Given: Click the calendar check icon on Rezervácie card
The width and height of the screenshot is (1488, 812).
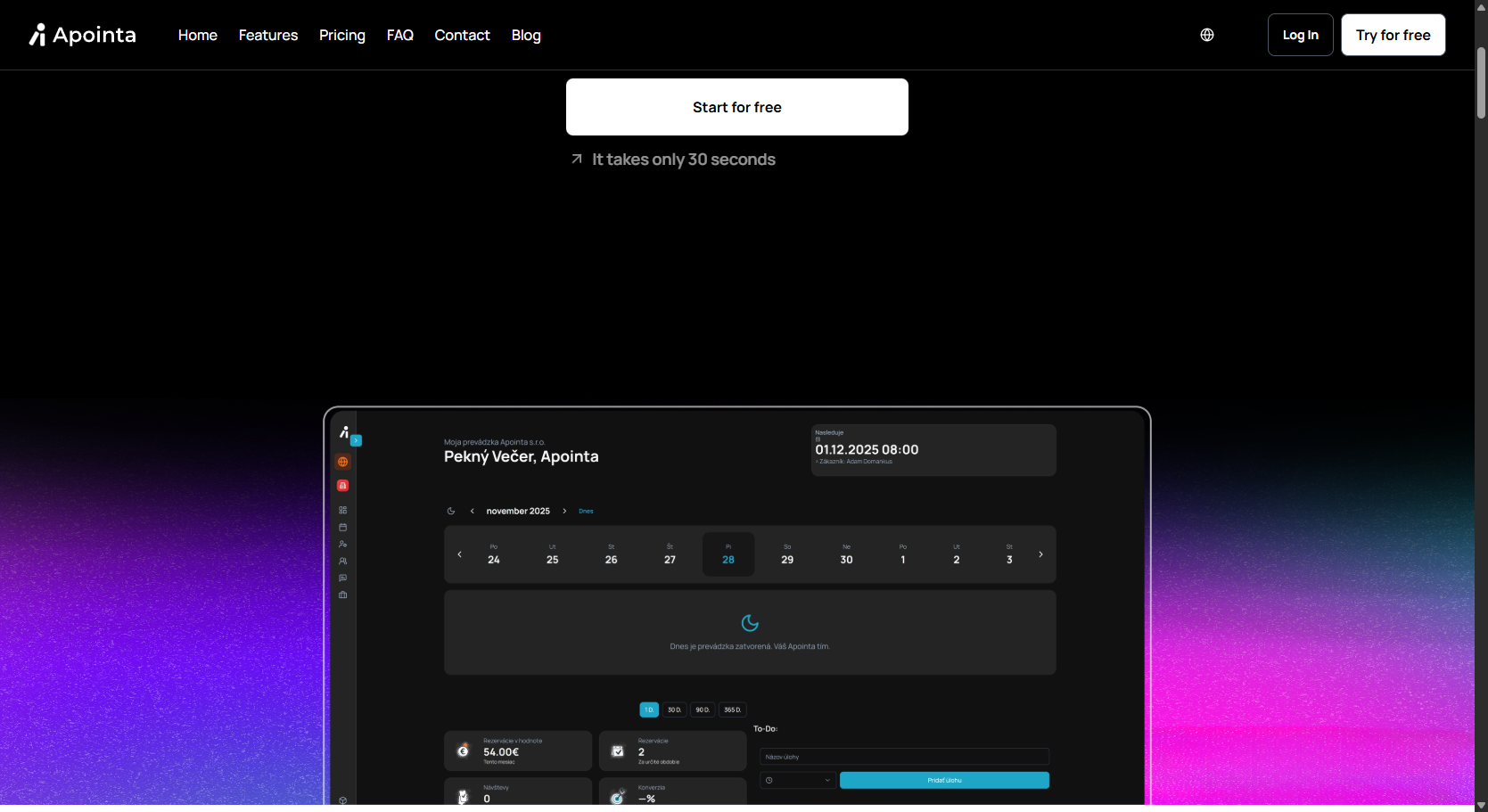Looking at the screenshot, I should coord(618,751).
